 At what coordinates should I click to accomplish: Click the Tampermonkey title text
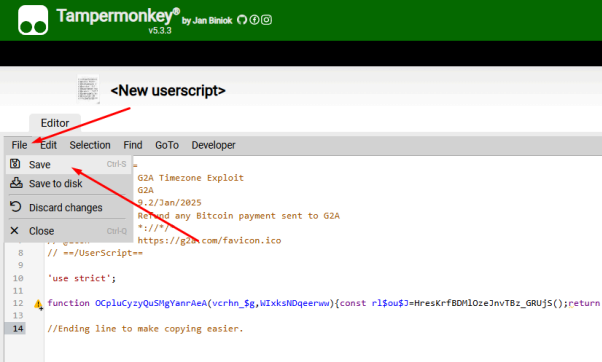[x=117, y=16]
